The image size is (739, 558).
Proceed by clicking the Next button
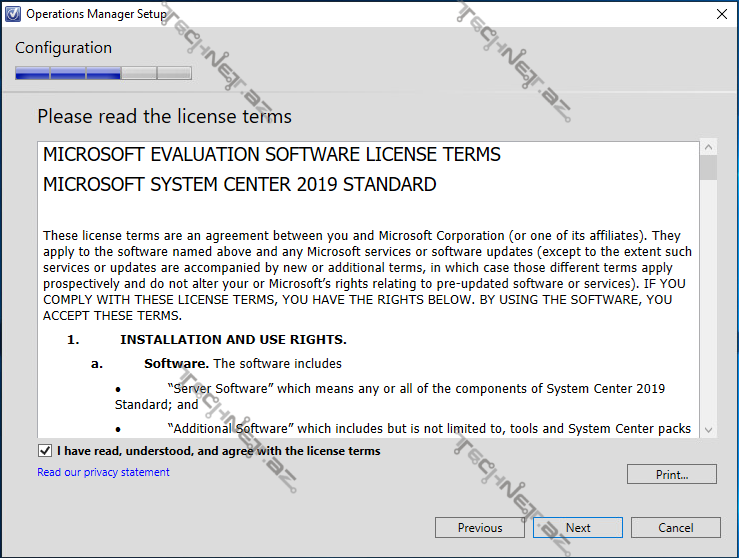click(x=578, y=528)
